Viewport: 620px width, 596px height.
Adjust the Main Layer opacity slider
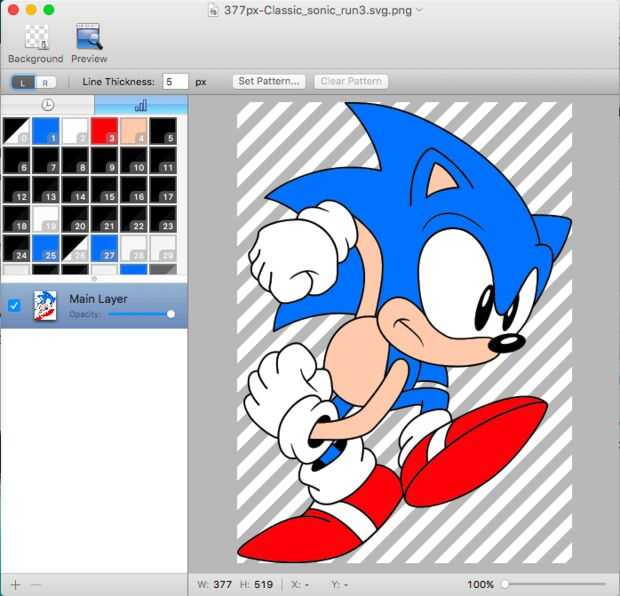click(142, 314)
